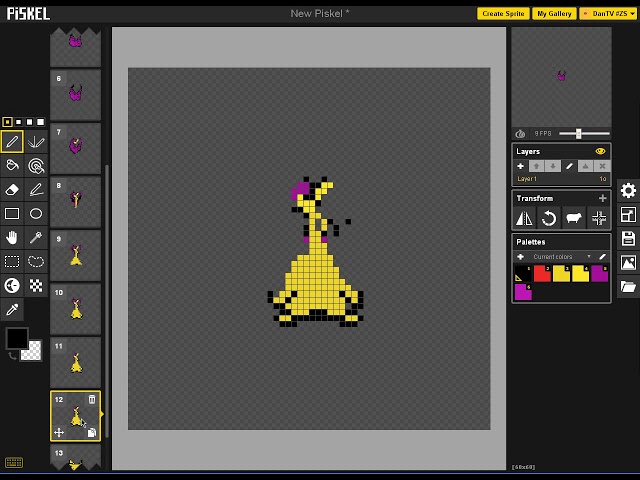Click Create Sprite button
Image resolution: width=640 pixels, height=480 pixels.
503,13
